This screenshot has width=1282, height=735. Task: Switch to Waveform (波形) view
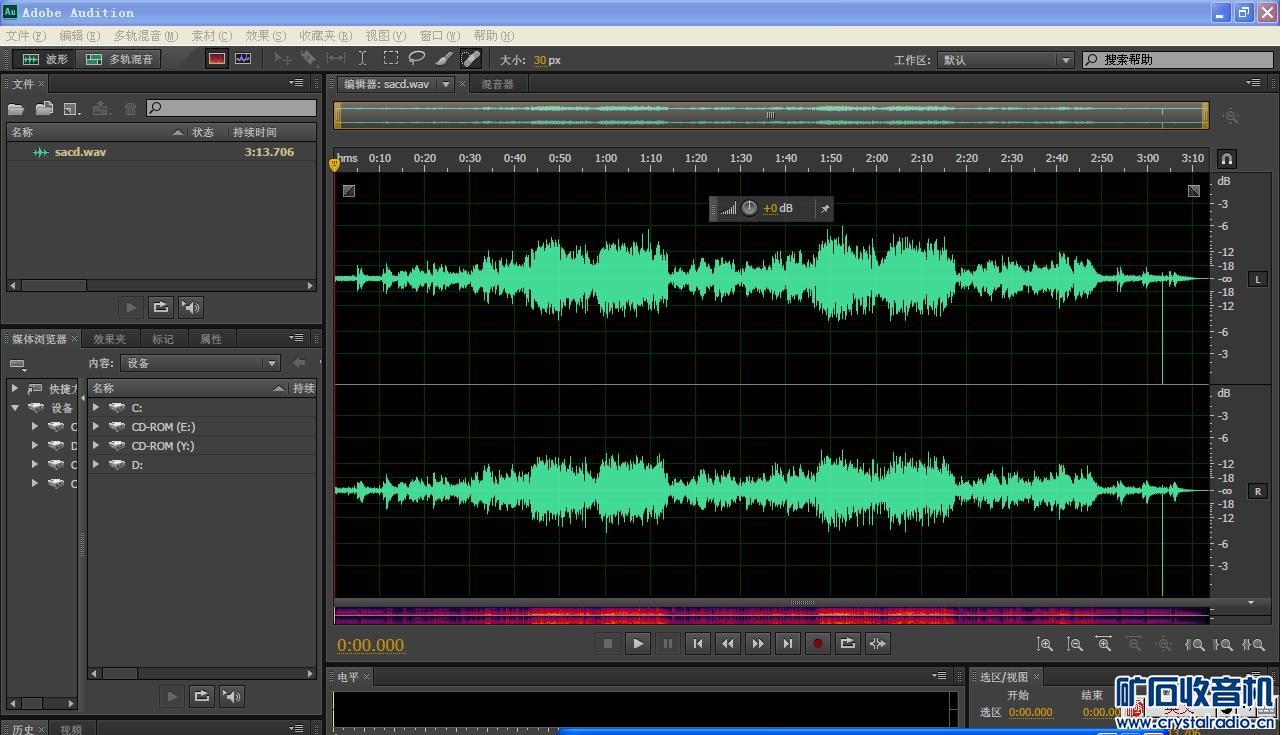point(45,60)
